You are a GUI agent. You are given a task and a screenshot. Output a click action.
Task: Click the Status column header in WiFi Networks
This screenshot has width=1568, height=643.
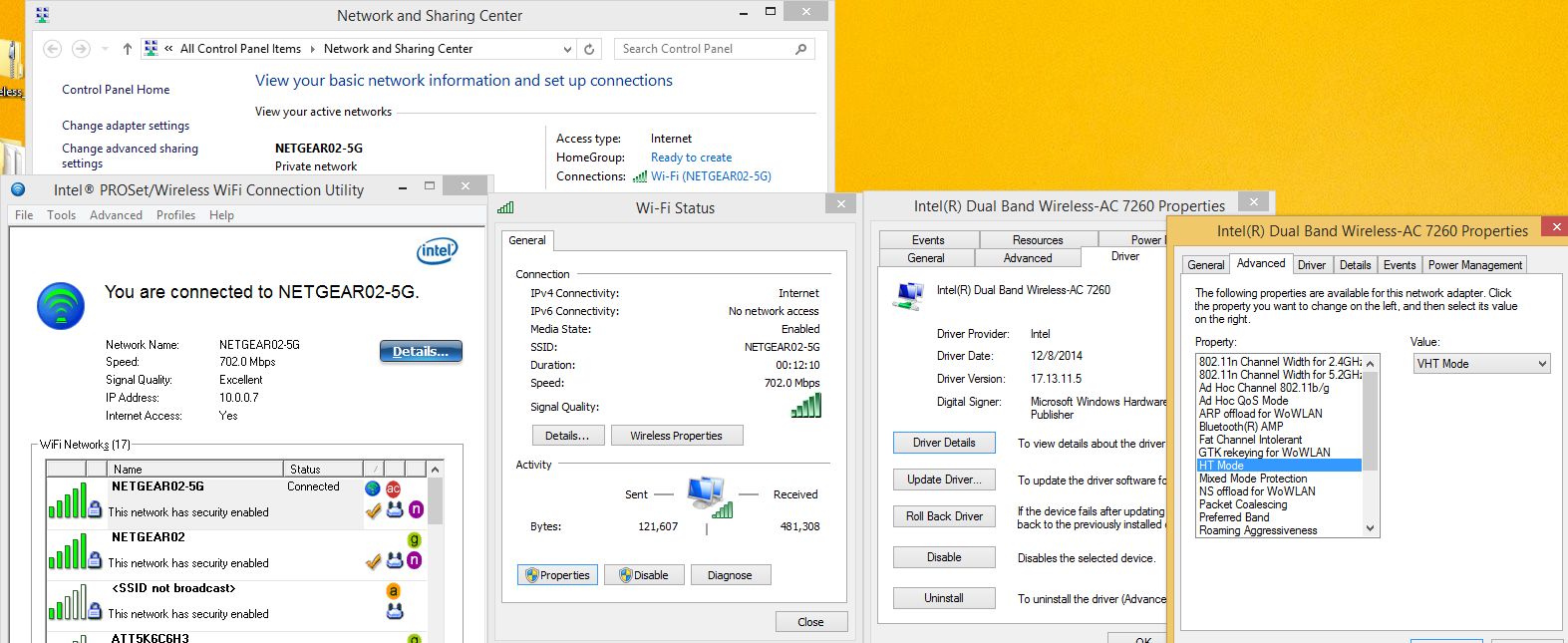pyautogui.click(x=324, y=469)
